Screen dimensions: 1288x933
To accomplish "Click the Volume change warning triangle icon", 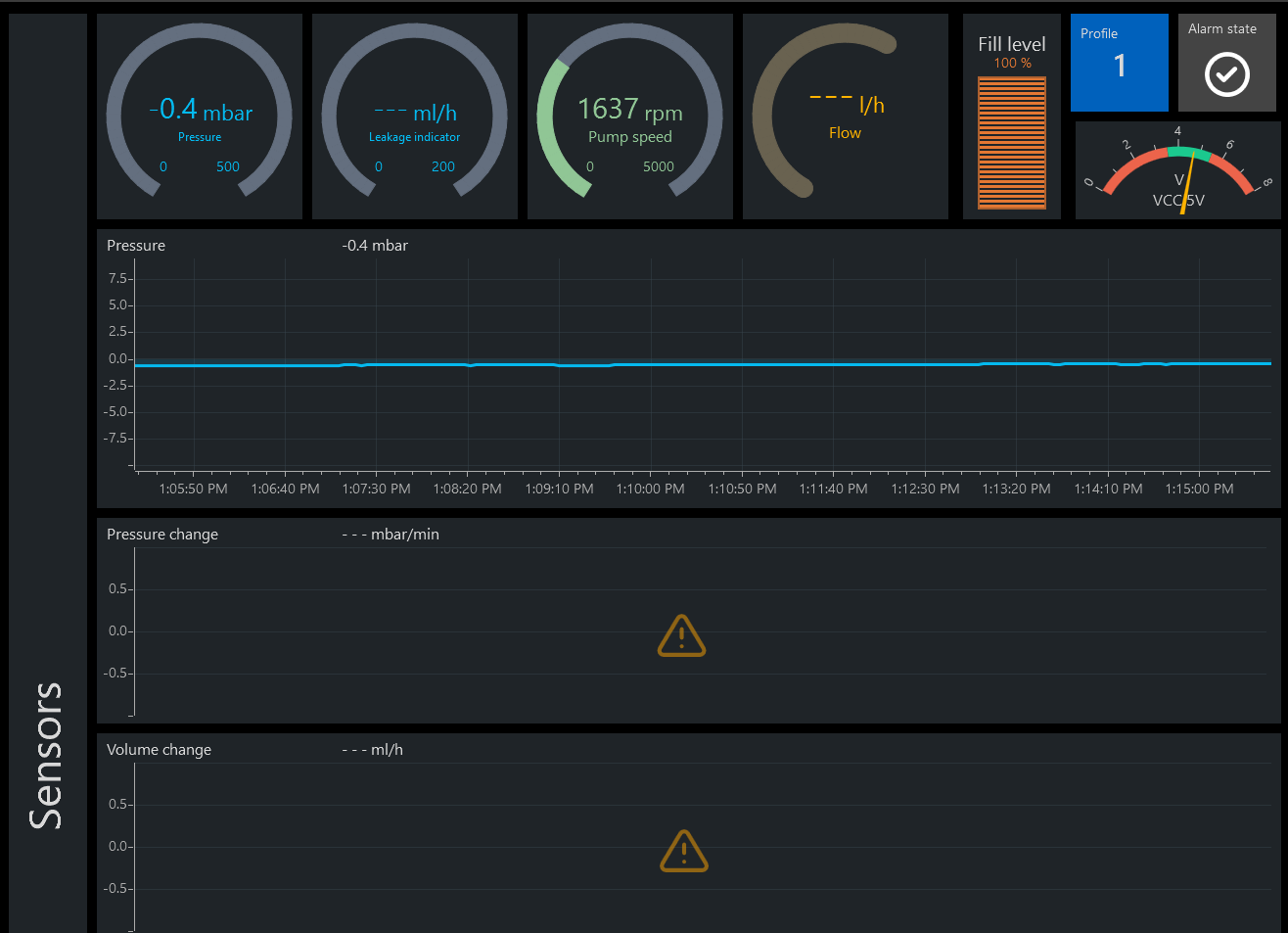I will [683, 851].
